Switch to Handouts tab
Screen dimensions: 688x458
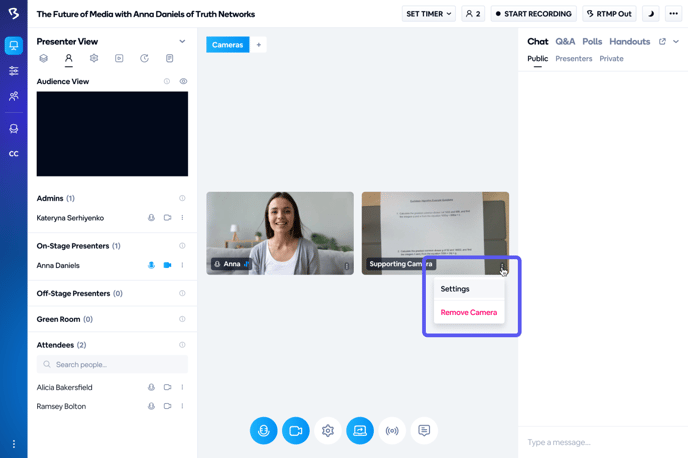630,42
